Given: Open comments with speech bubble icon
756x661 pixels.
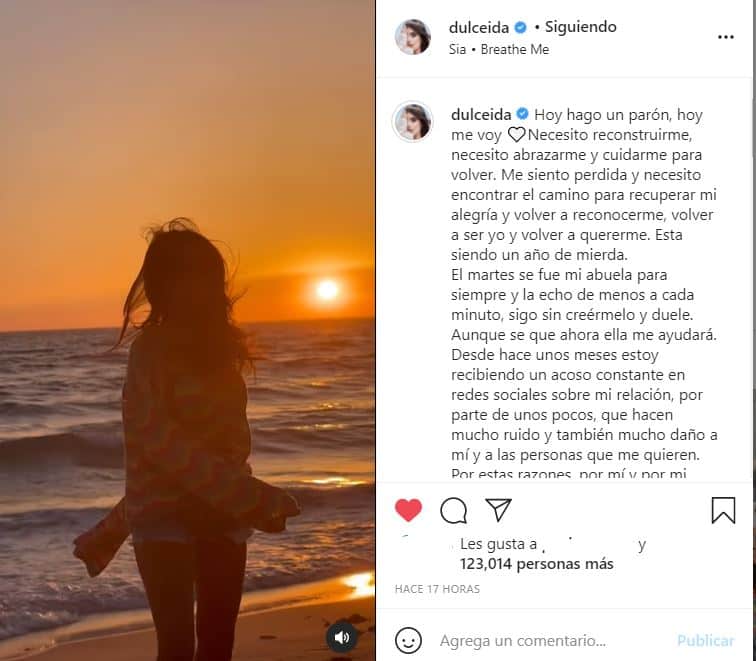Looking at the screenshot, I should click(453, 511).
